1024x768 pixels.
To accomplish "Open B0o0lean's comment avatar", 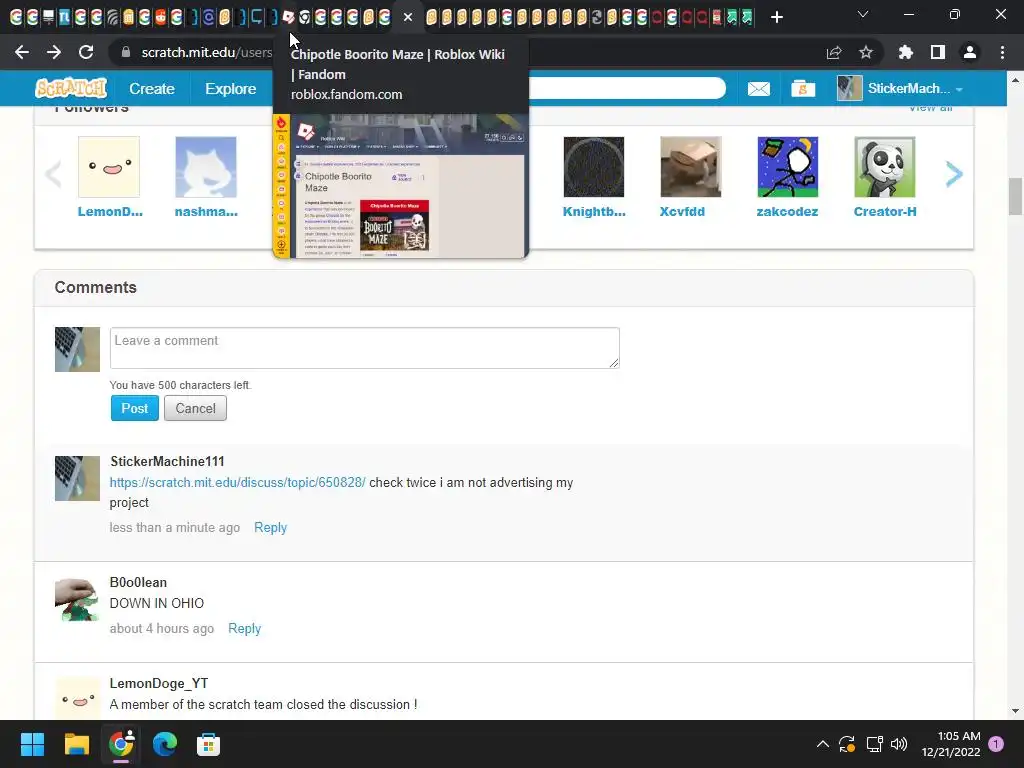I will 77,600.
